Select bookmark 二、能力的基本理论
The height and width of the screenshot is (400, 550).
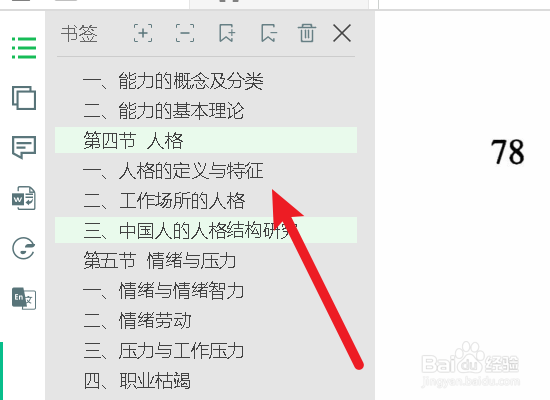[x=163, y=111]
